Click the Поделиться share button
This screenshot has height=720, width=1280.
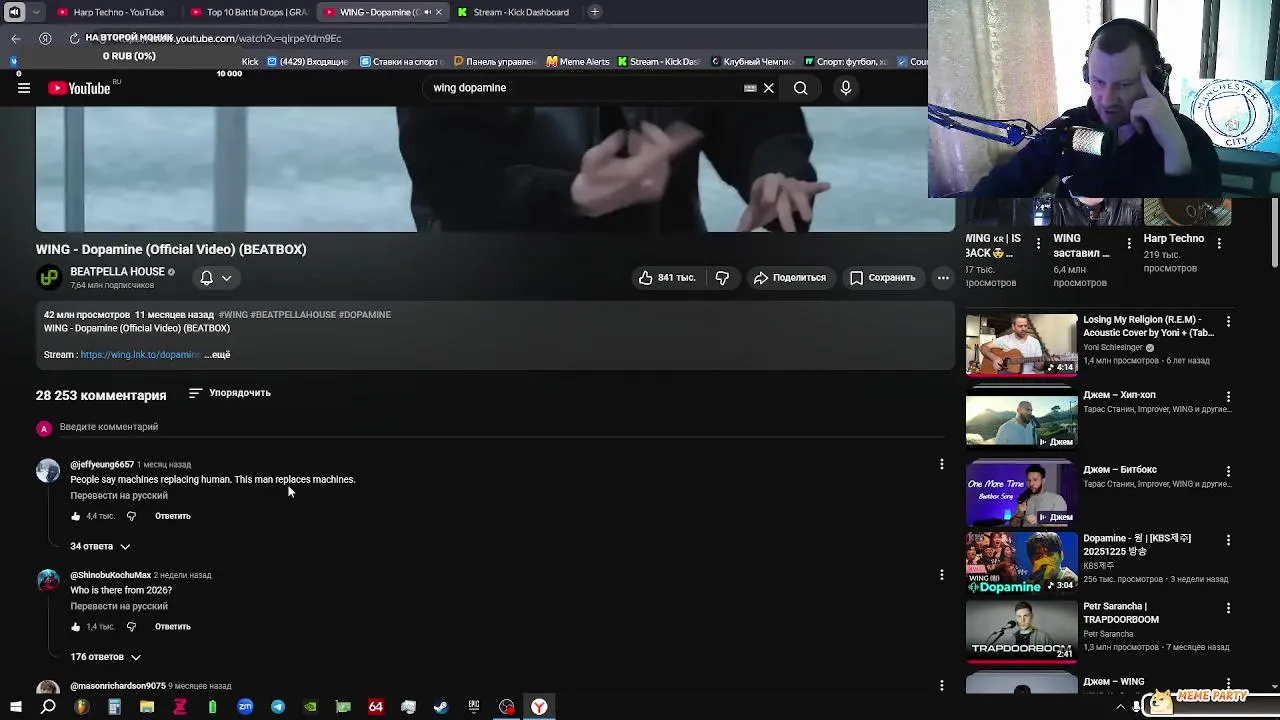click(790, 278)
